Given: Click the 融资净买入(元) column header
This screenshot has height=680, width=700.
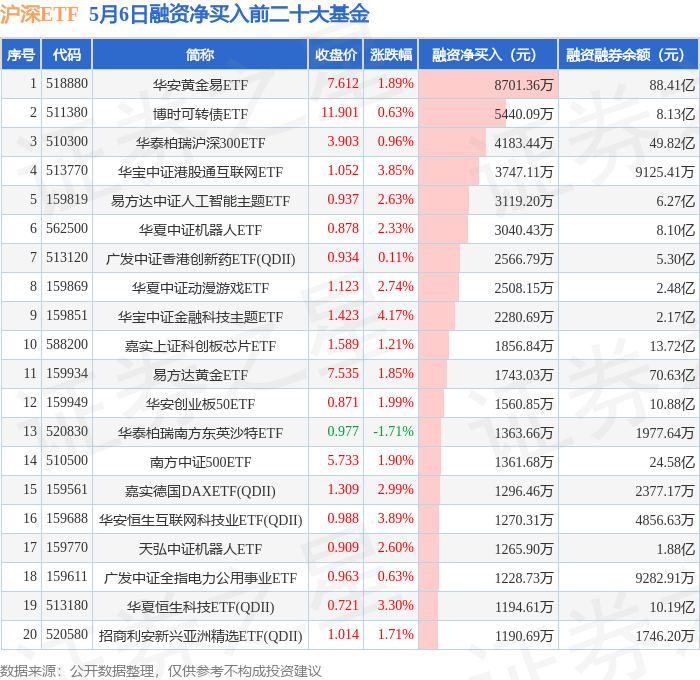Looking at the screenshot, I should [x=488, y=54].
